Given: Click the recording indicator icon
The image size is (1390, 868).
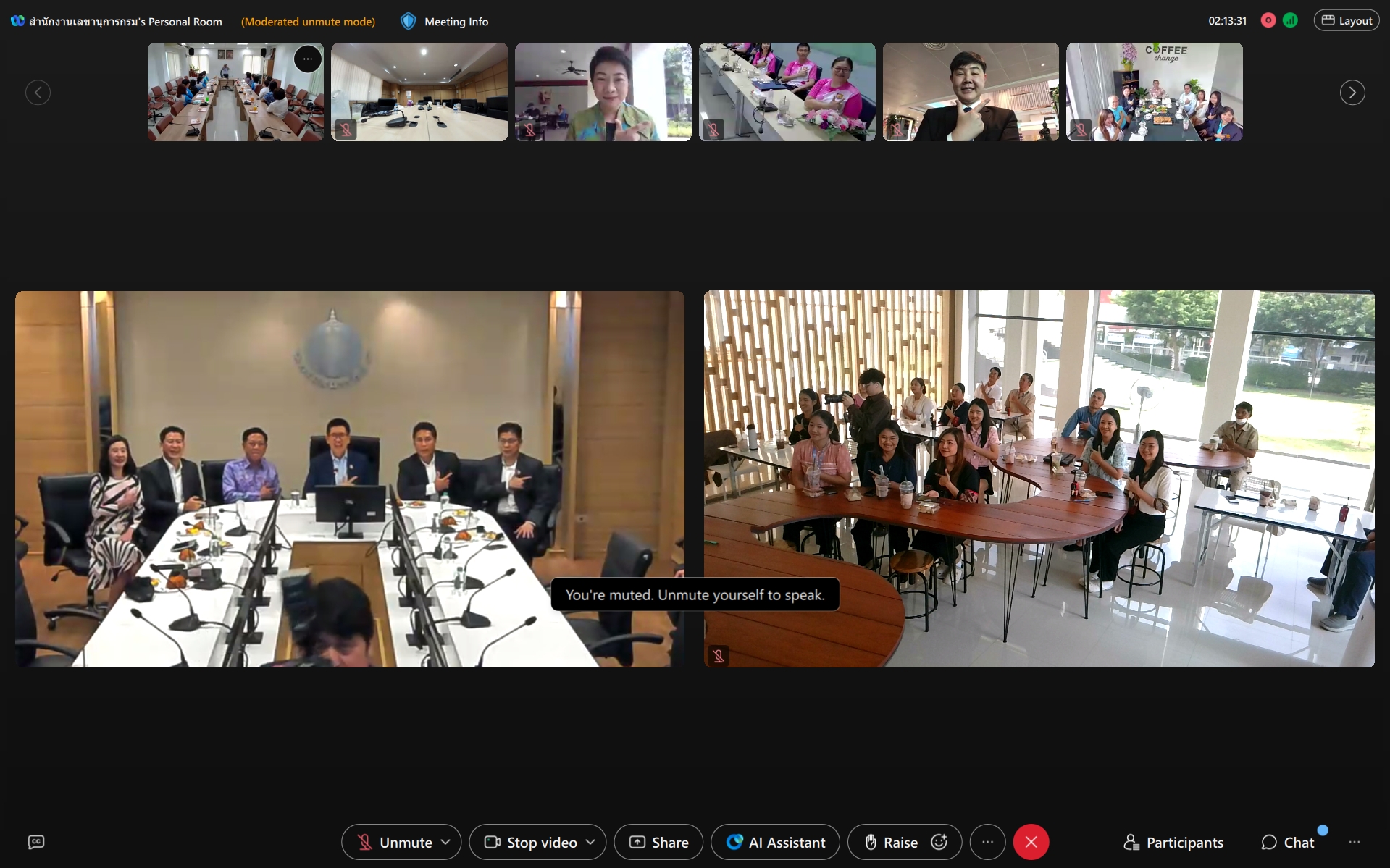Looking at the screenshot, I should 1268,21.
